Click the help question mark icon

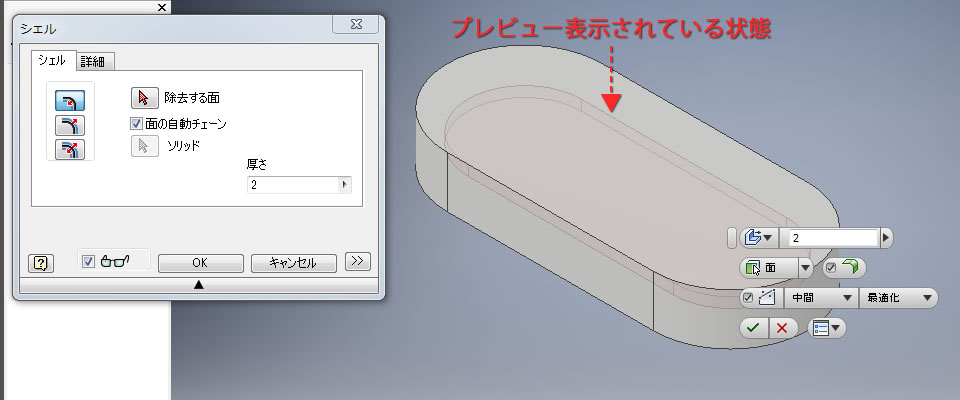pos(41,263)
